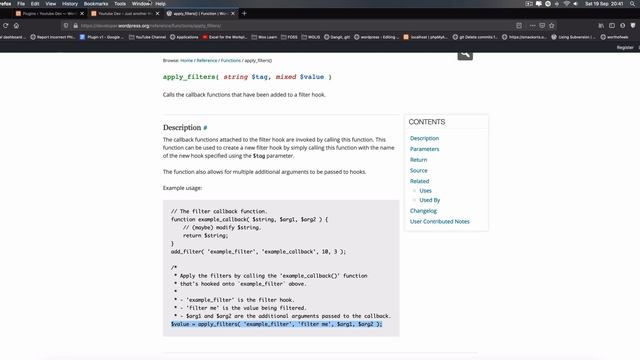This screenshot has height=360, width=640.
Task: Toggle reader view icon in address bar
Action: click(x=519, y=25)
